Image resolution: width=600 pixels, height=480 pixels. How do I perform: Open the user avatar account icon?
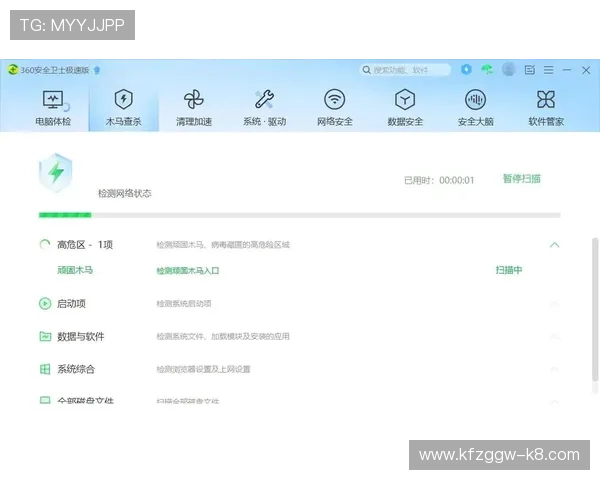509,69
